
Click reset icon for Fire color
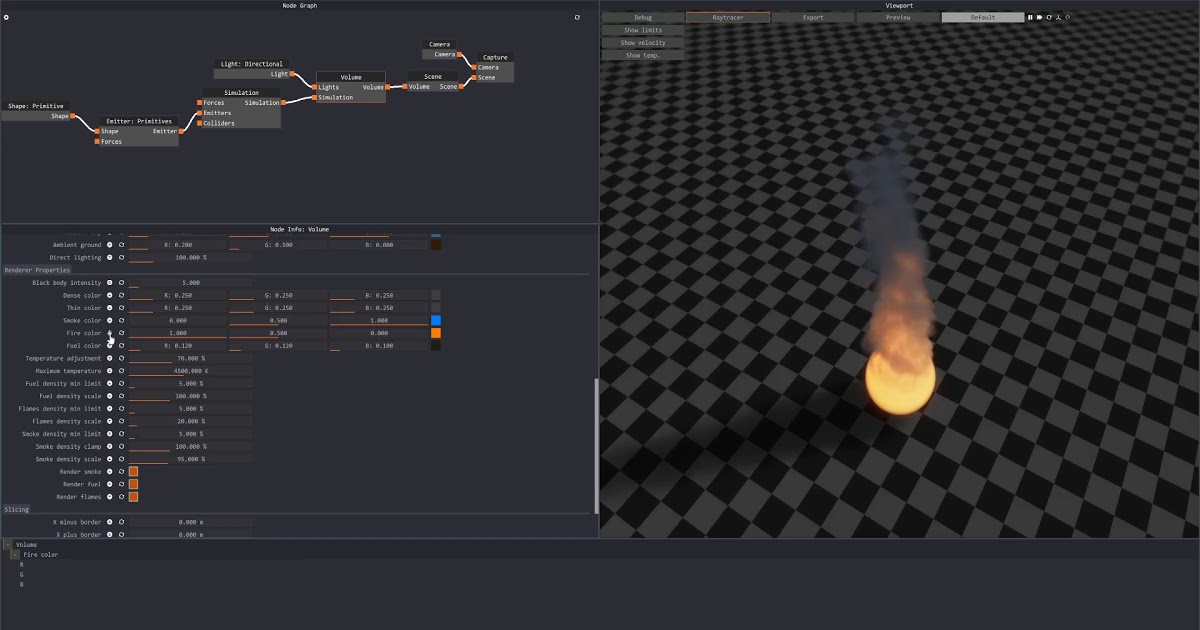(121, 333)
